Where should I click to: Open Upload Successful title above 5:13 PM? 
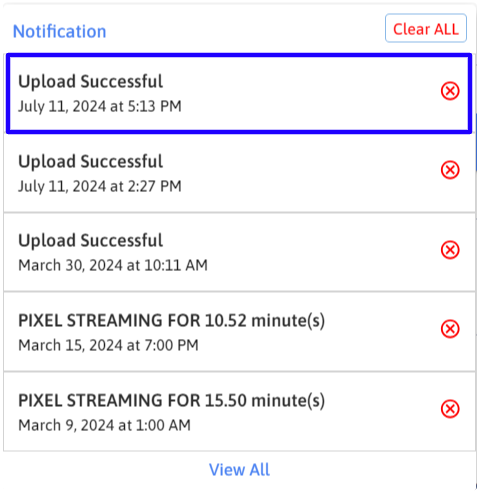tap(90, 82)
